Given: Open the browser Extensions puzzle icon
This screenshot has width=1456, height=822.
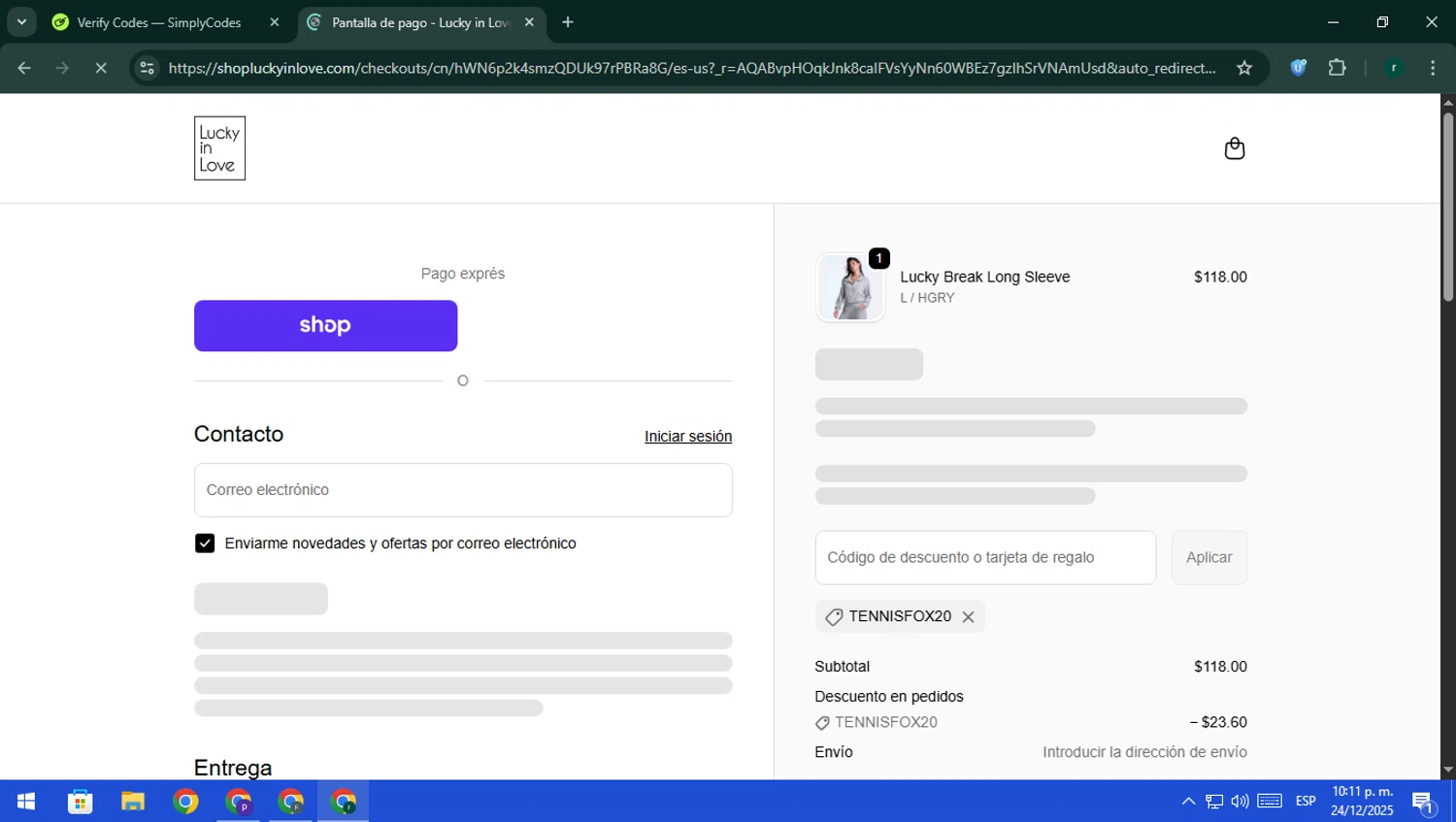Looking at the screenshot, I should pos(1338,68).
